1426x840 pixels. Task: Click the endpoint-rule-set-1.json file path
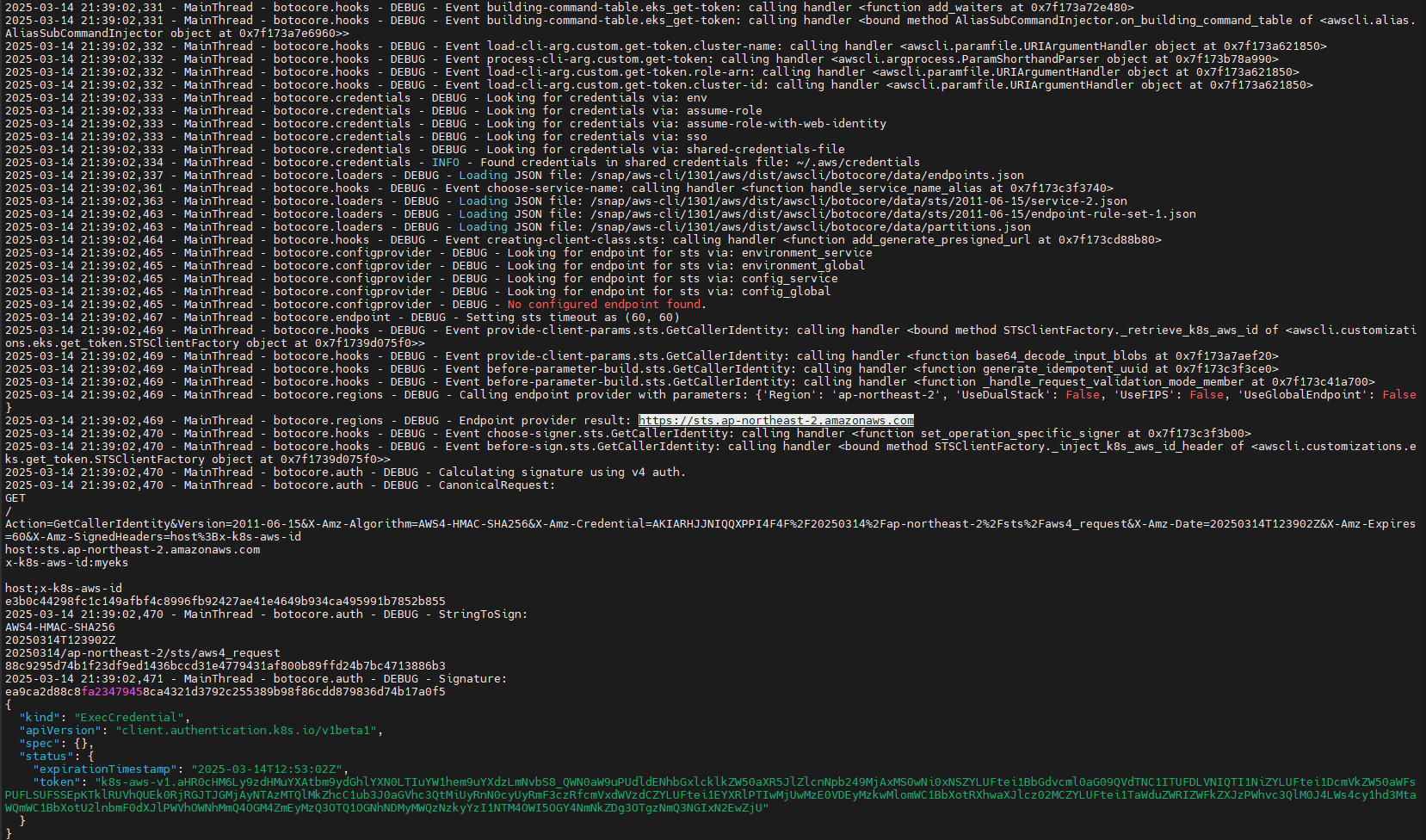click(893, 213)
